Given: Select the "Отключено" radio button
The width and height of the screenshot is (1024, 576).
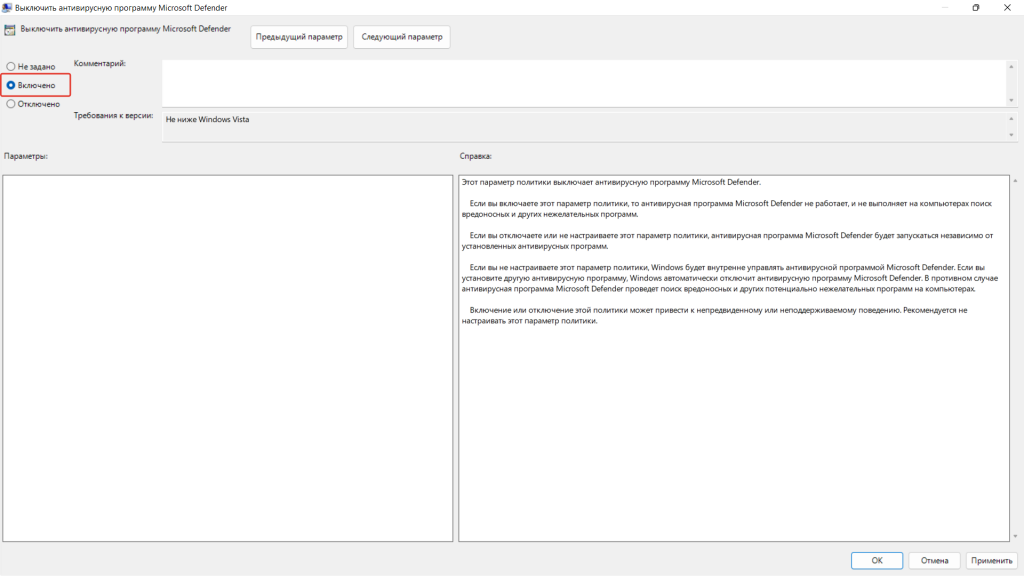Looking at the screenshot, I should click(x=11, y=103).
